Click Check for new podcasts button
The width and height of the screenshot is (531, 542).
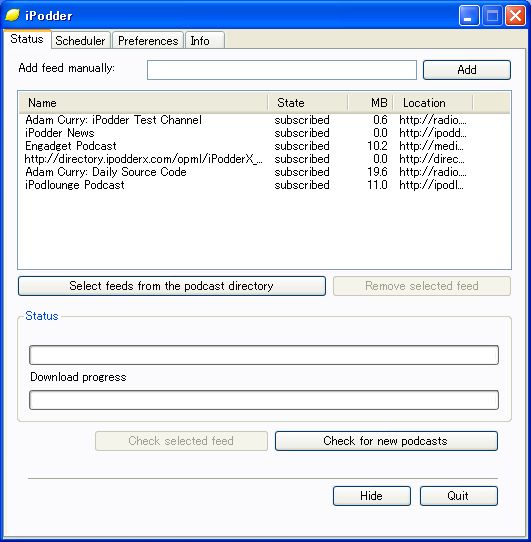pyautogui.click(x=386, y=441)
